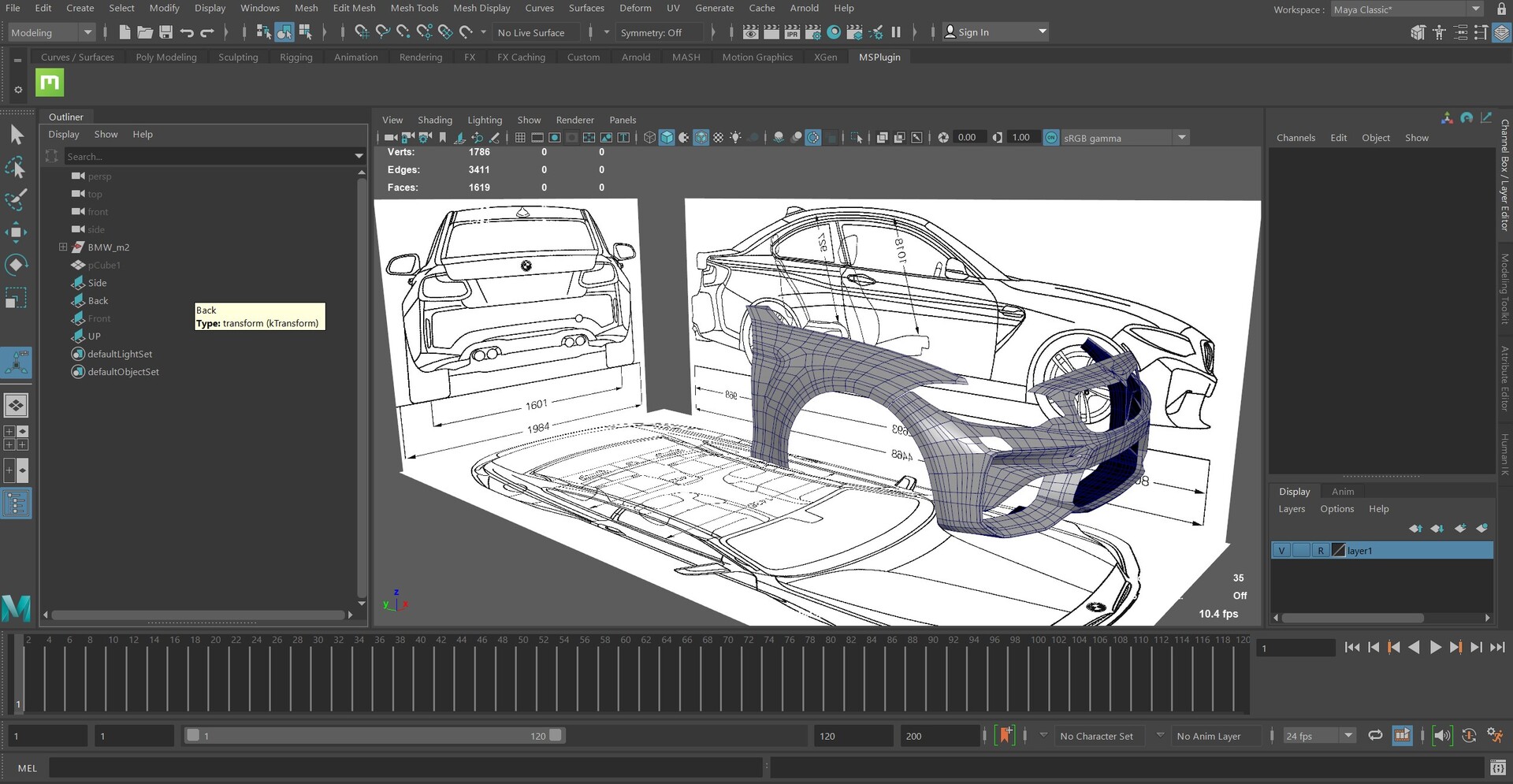Toggle the R display type box on layer1
The image size is (1513, 784).
(1320, 551)
